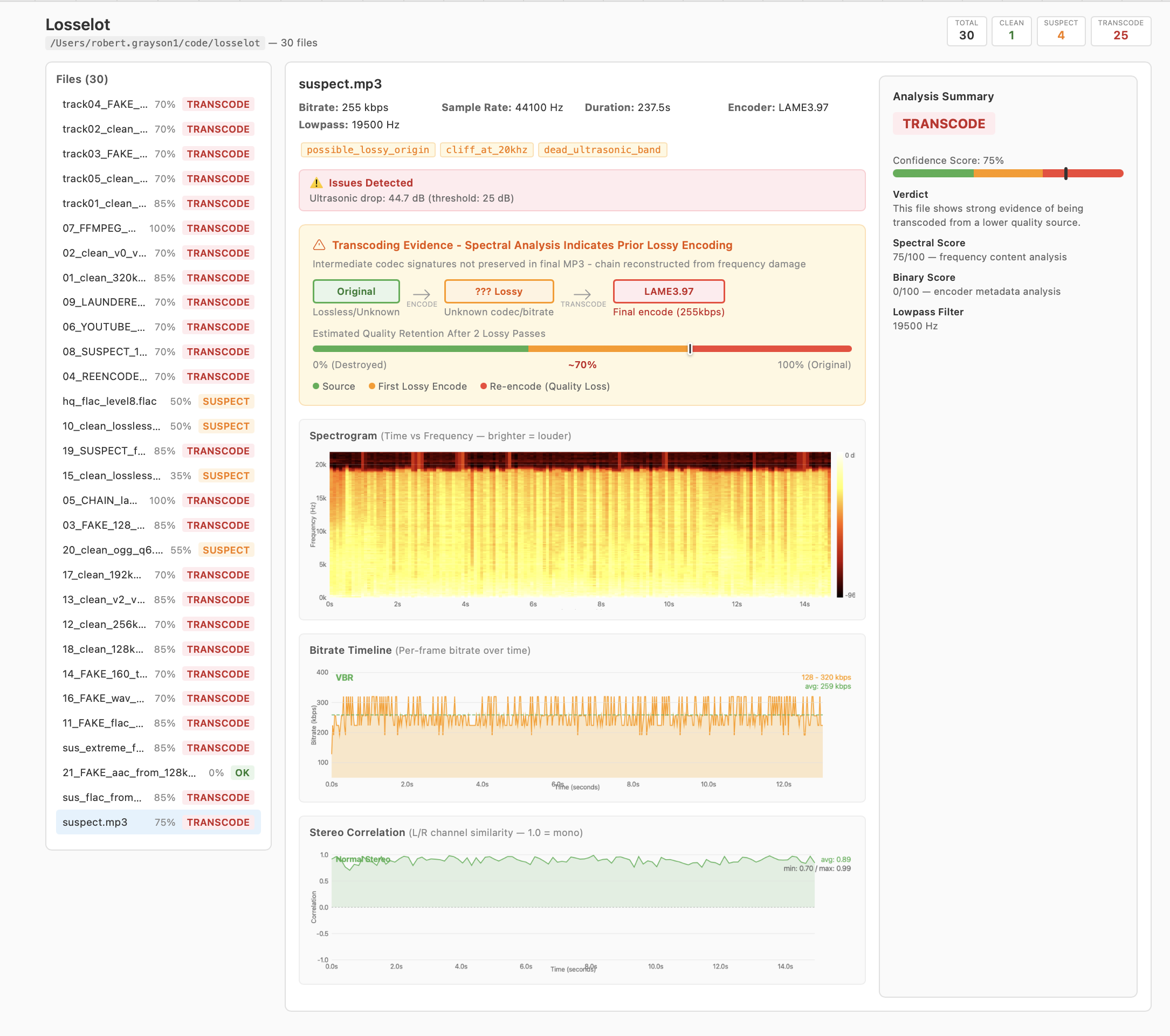Click the ??? Lossy chain box
Viewport: 1170px width, 1036px height.
point(498,291)
